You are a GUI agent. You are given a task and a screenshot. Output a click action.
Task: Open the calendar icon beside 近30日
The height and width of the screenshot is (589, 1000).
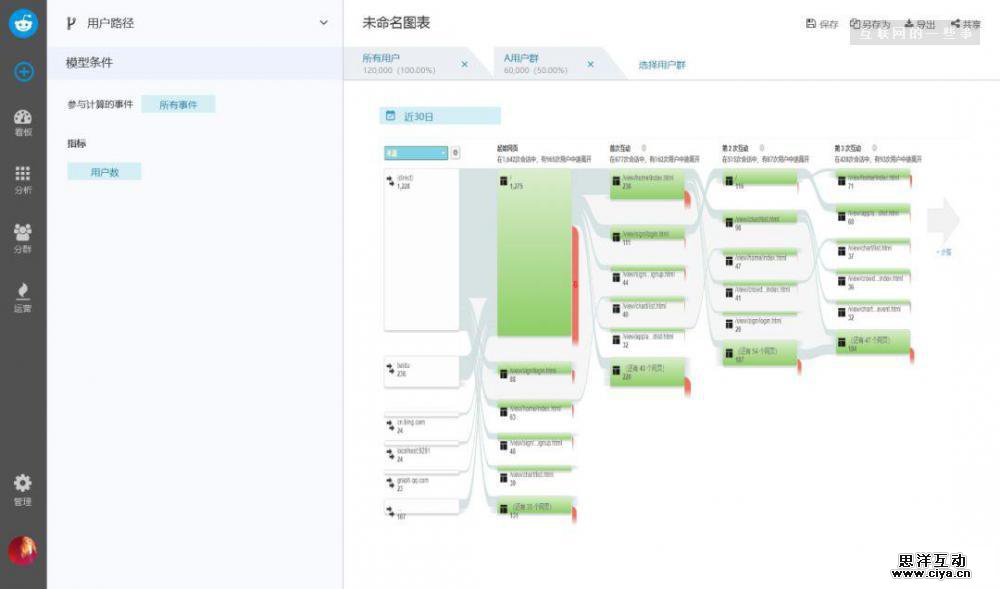tap(390, 115)
